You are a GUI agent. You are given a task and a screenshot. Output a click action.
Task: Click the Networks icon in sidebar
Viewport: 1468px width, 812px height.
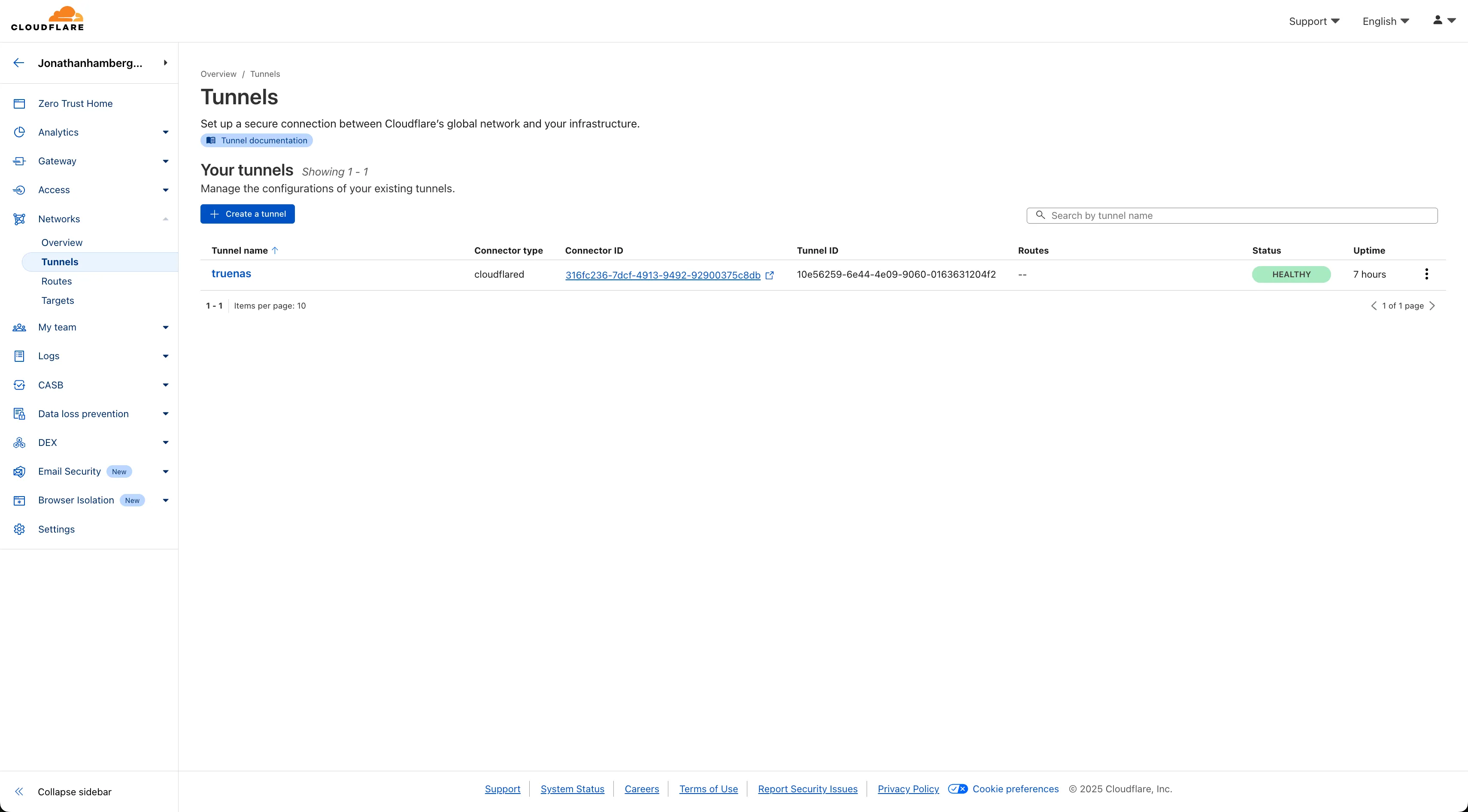tap(19, 219)
